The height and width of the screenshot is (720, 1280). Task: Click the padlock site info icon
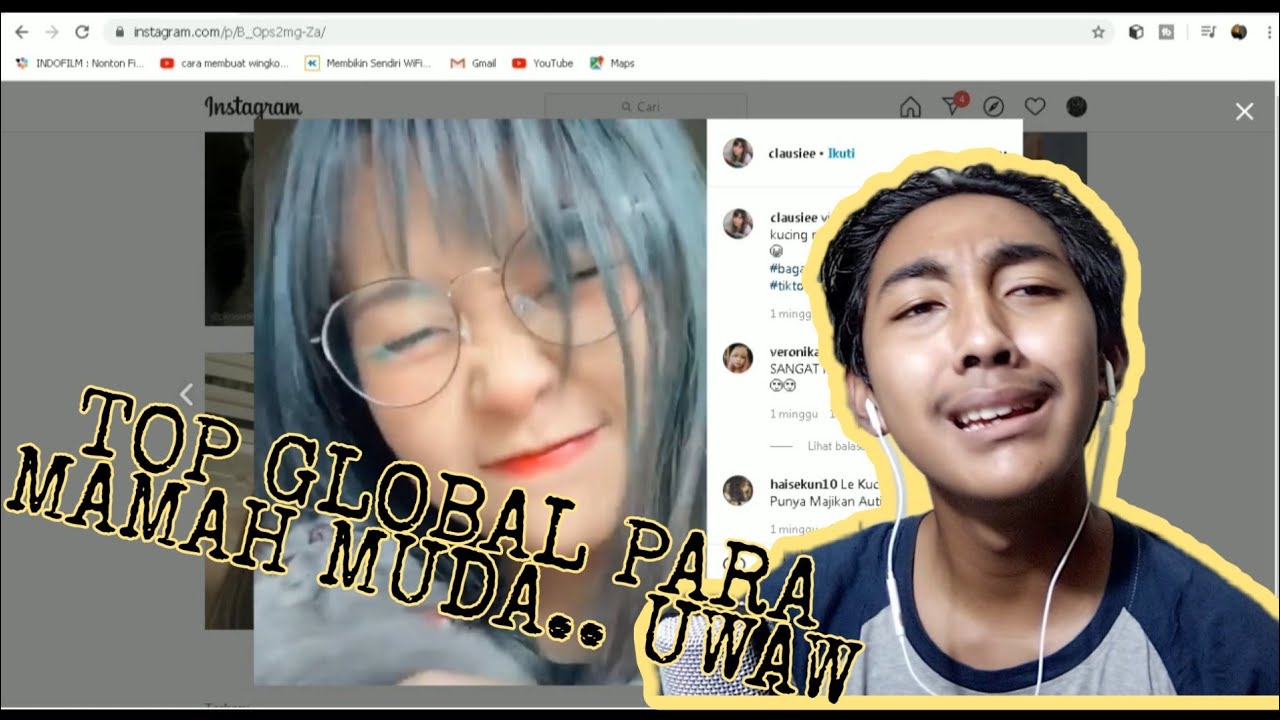(120, 32)
